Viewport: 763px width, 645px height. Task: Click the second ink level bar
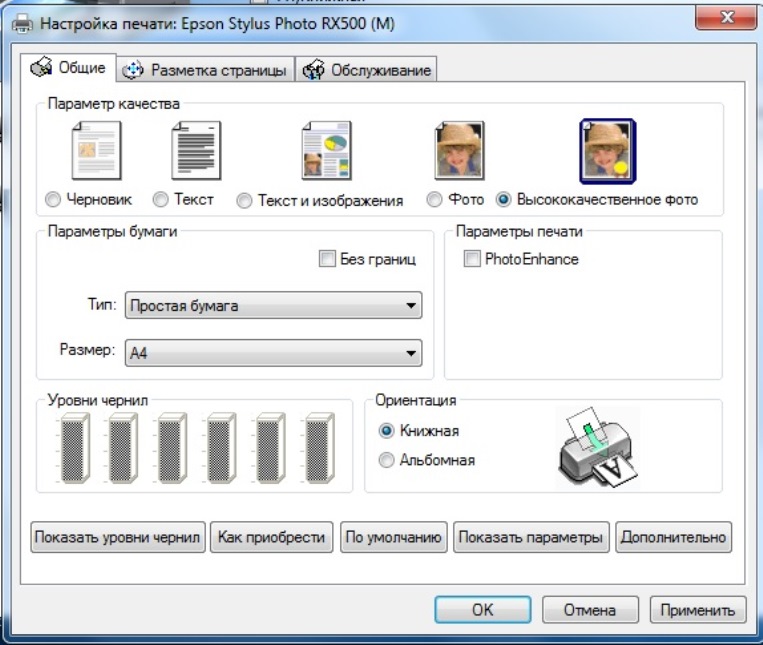point(123,448)
